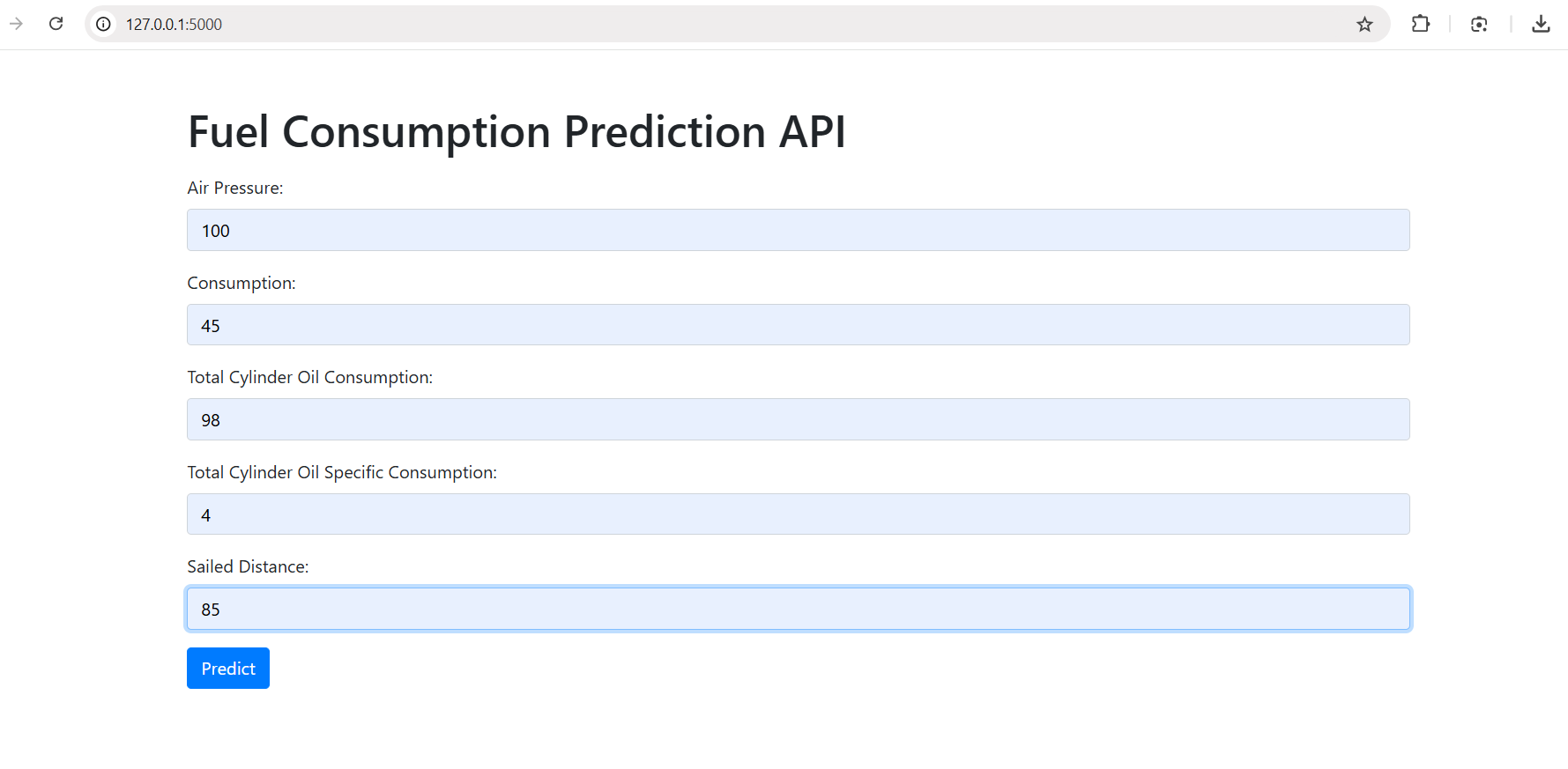This screenshot has height=769, width=1568.
Task: Focus the Air Pressure input field
Action: 798,230
